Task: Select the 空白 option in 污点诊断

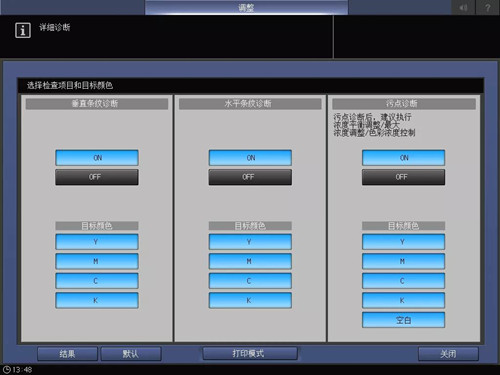Action: click(403, 320)
